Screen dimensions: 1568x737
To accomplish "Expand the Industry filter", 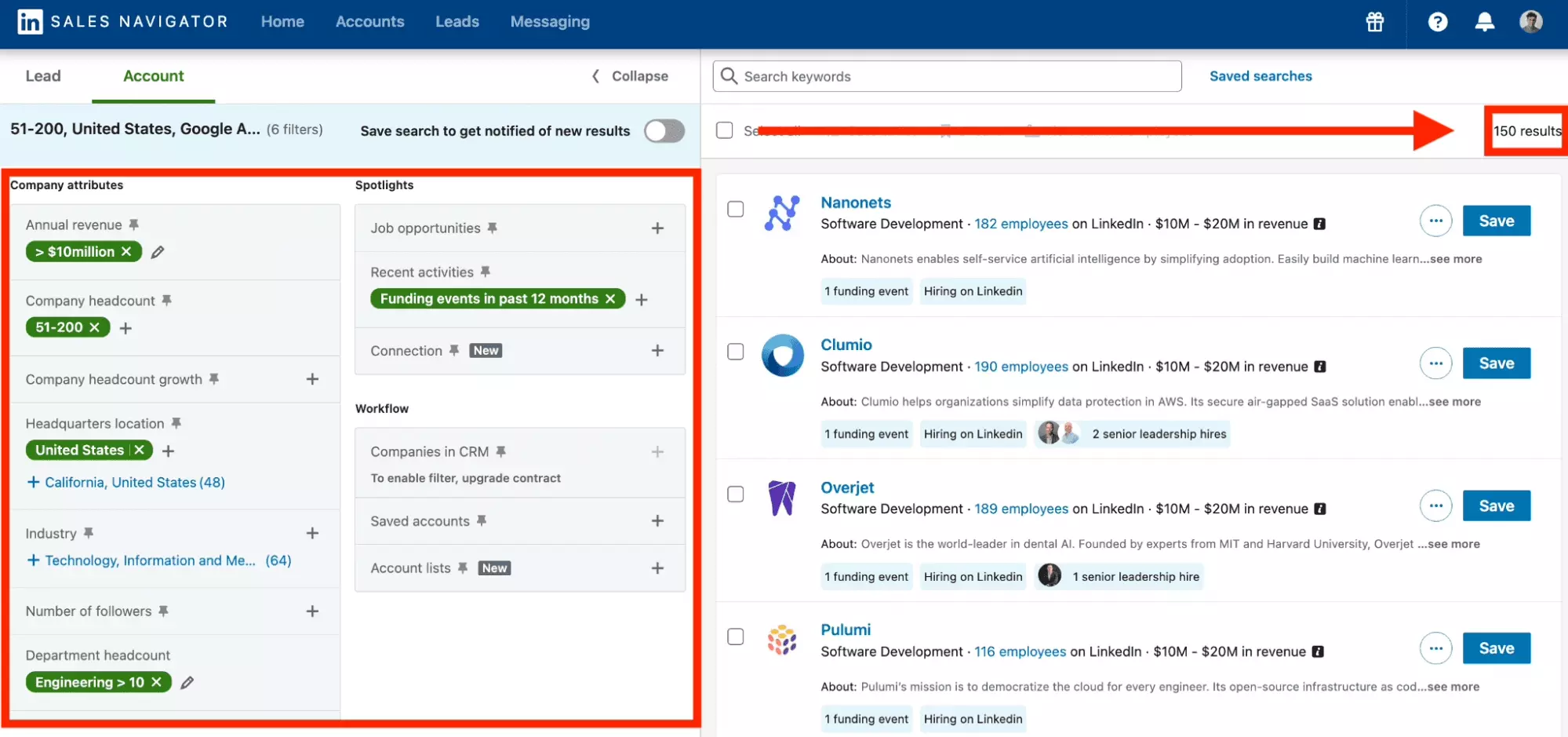I will (312, 533).
